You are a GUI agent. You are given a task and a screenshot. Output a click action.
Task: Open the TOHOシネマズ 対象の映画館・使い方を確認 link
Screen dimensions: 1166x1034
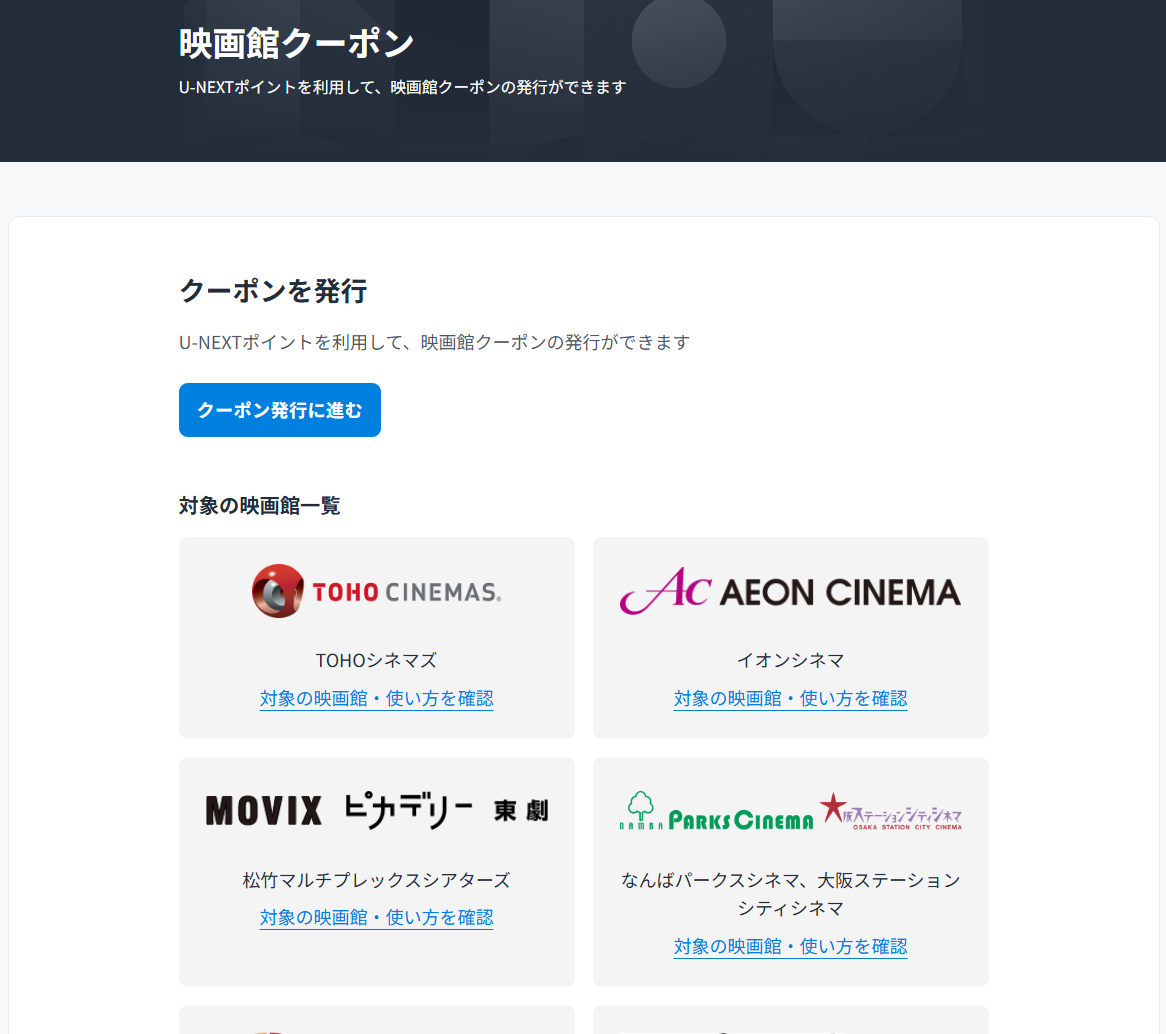(x=376, y=698)
